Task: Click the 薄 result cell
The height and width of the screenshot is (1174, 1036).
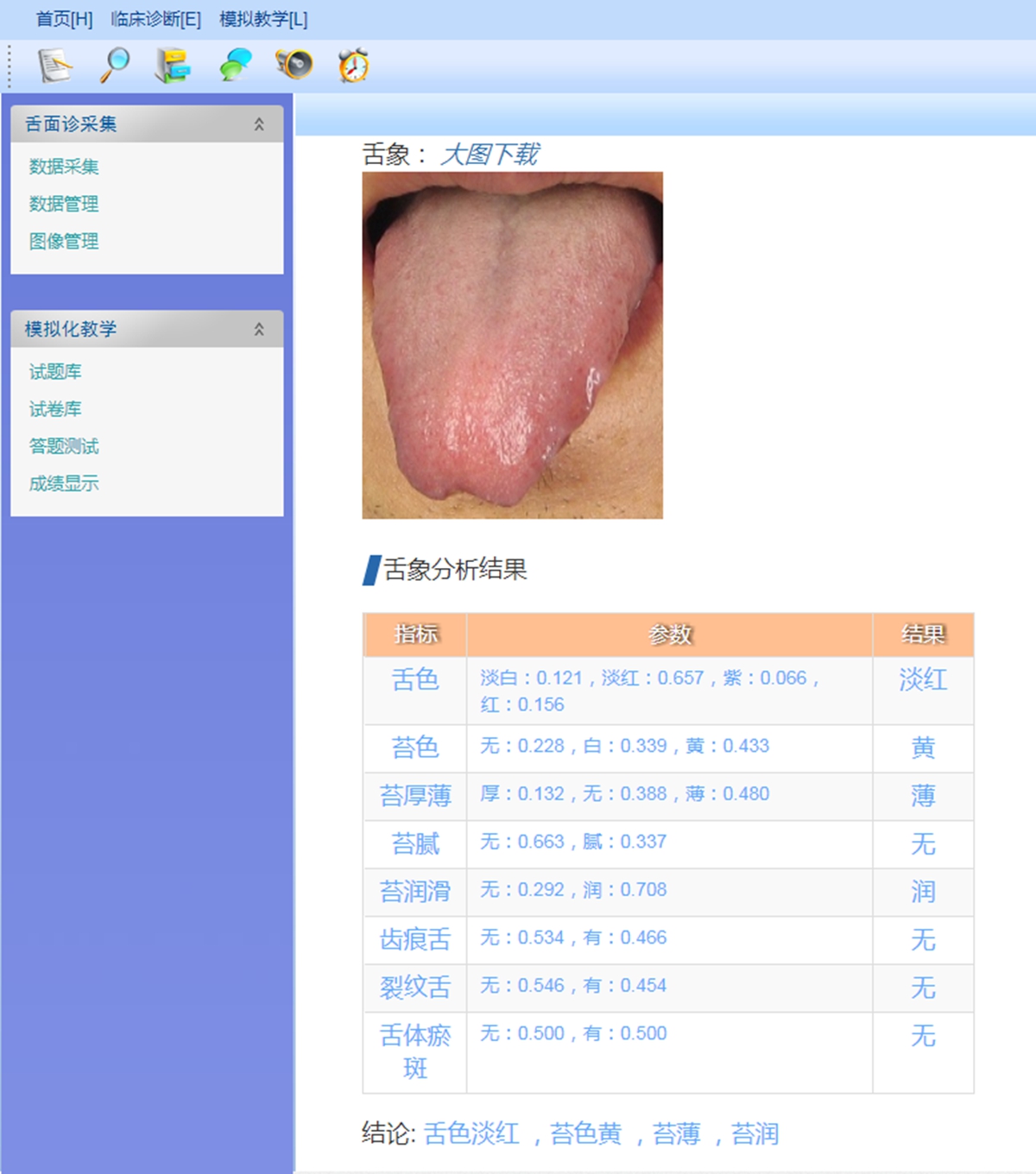Action: coord(923,796)
